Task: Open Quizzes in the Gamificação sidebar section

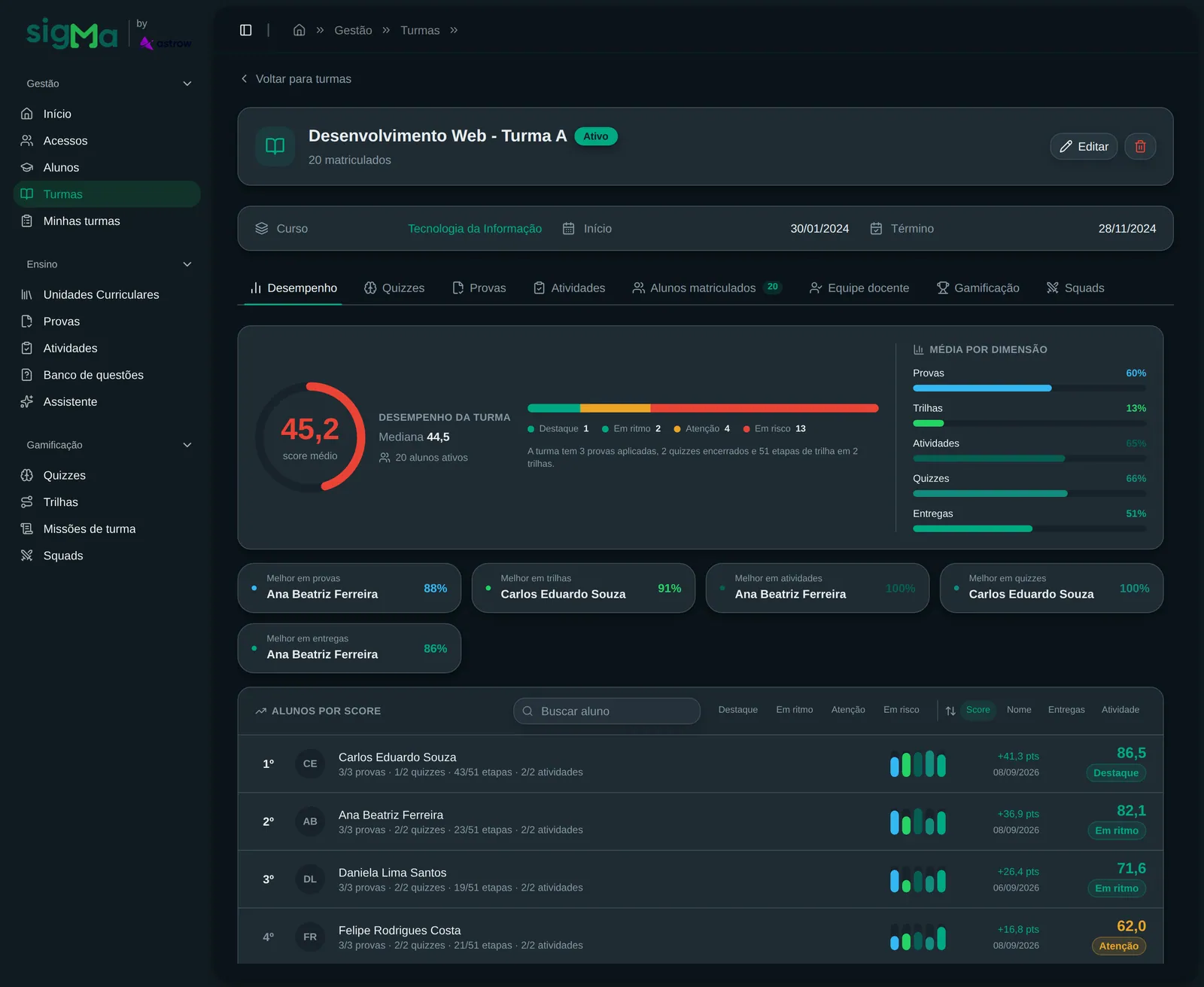Action: coord(107,475)
